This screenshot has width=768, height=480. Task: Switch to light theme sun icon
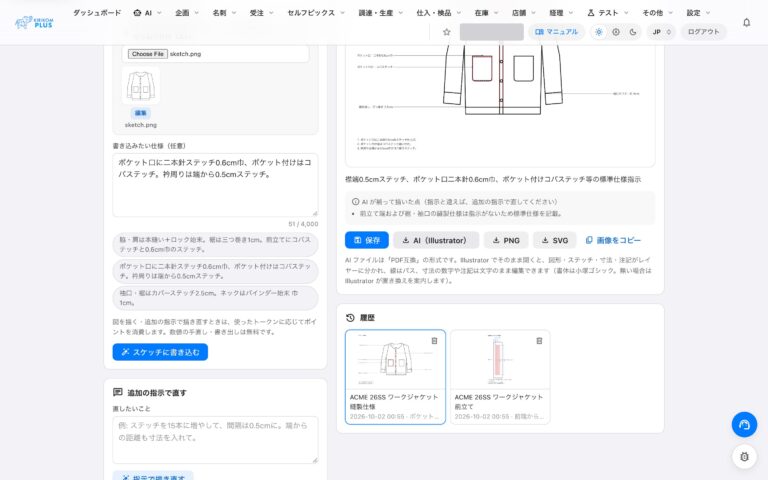(x=599, y=32)
